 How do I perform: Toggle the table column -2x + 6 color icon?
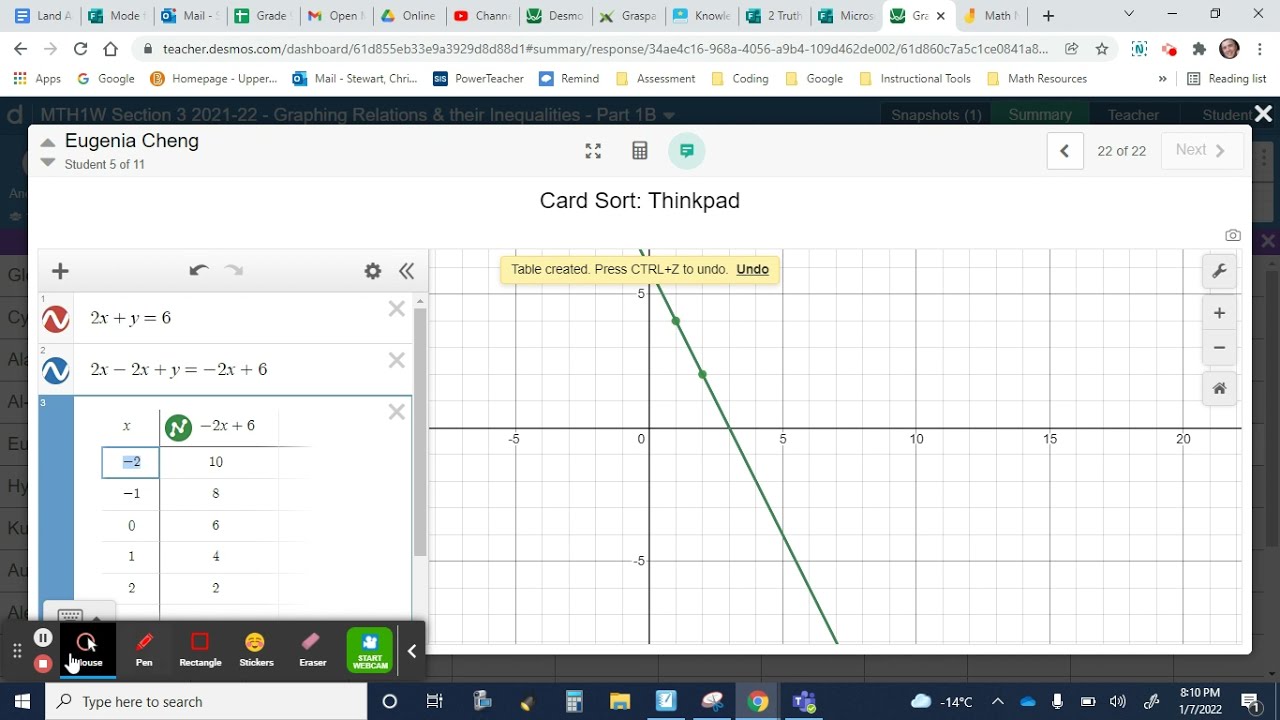[178, 427]
